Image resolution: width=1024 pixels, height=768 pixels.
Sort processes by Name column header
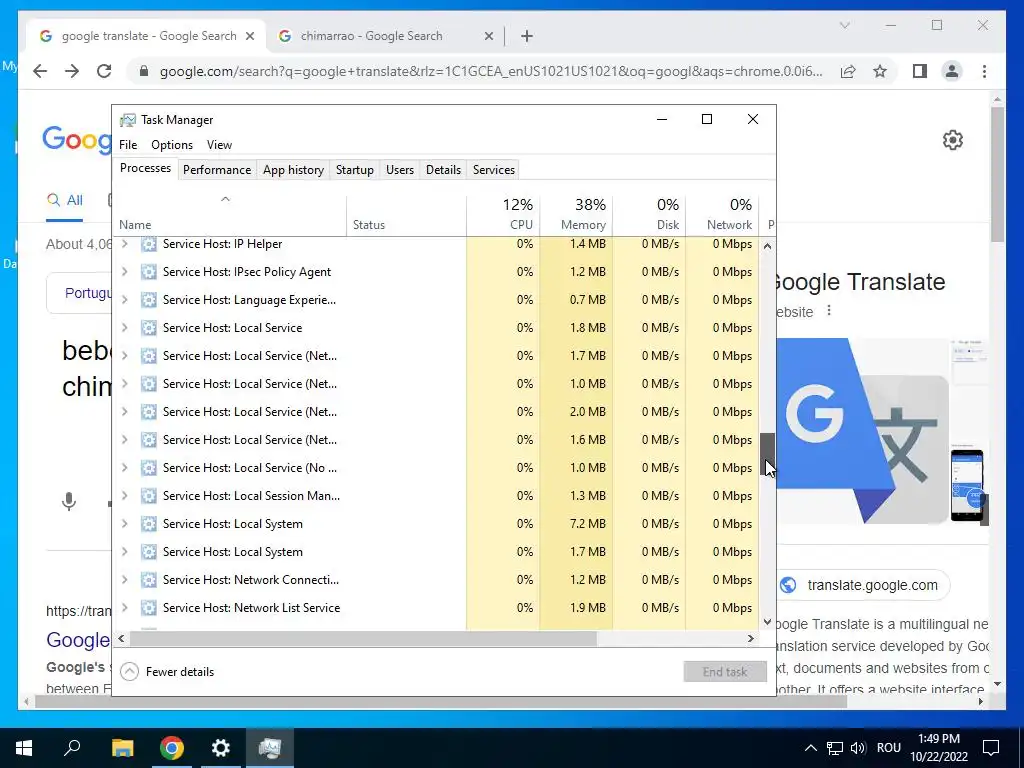229,215
